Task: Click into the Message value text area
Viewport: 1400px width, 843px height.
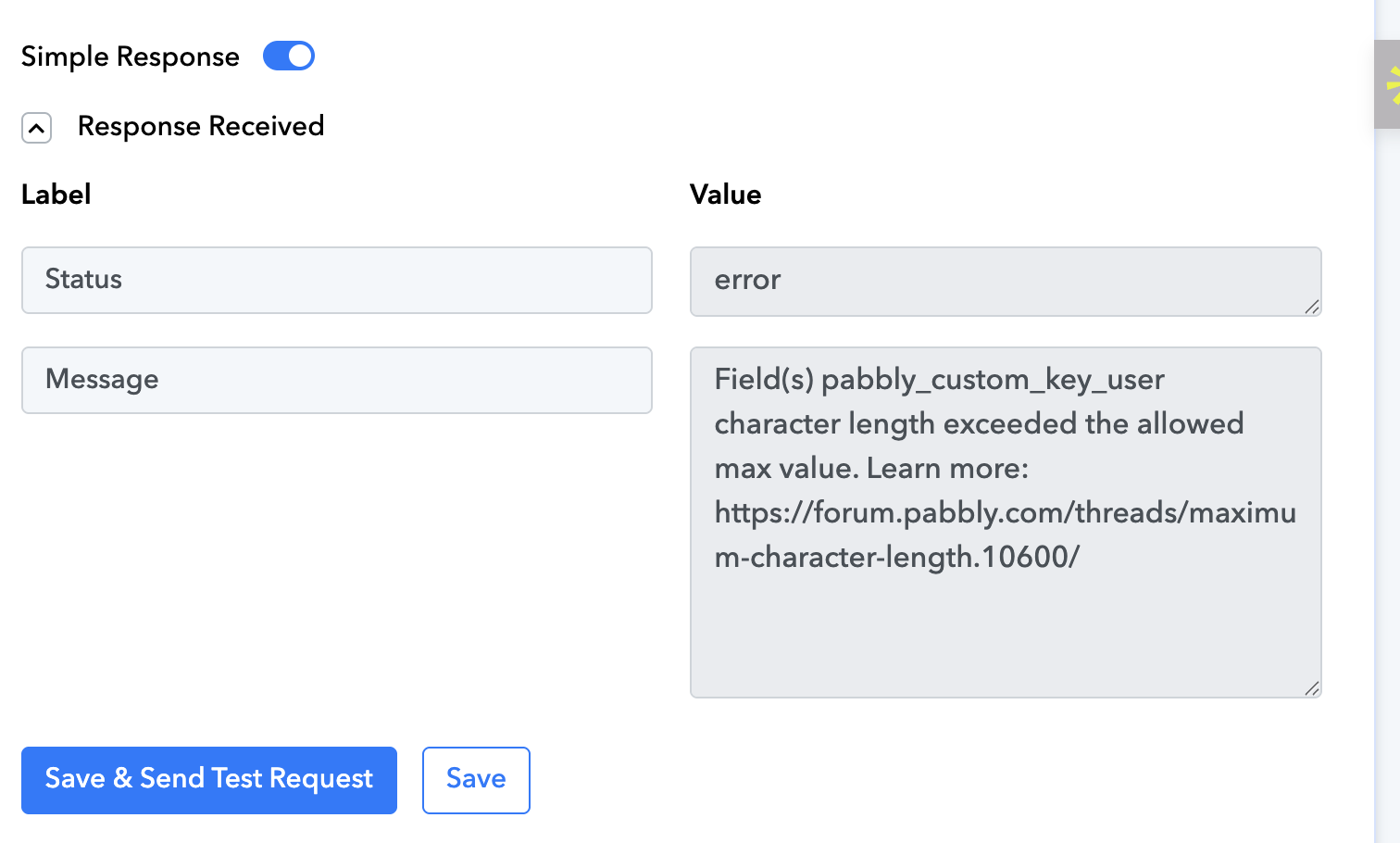Action: pyautogui.click(x=1005, y=630)
